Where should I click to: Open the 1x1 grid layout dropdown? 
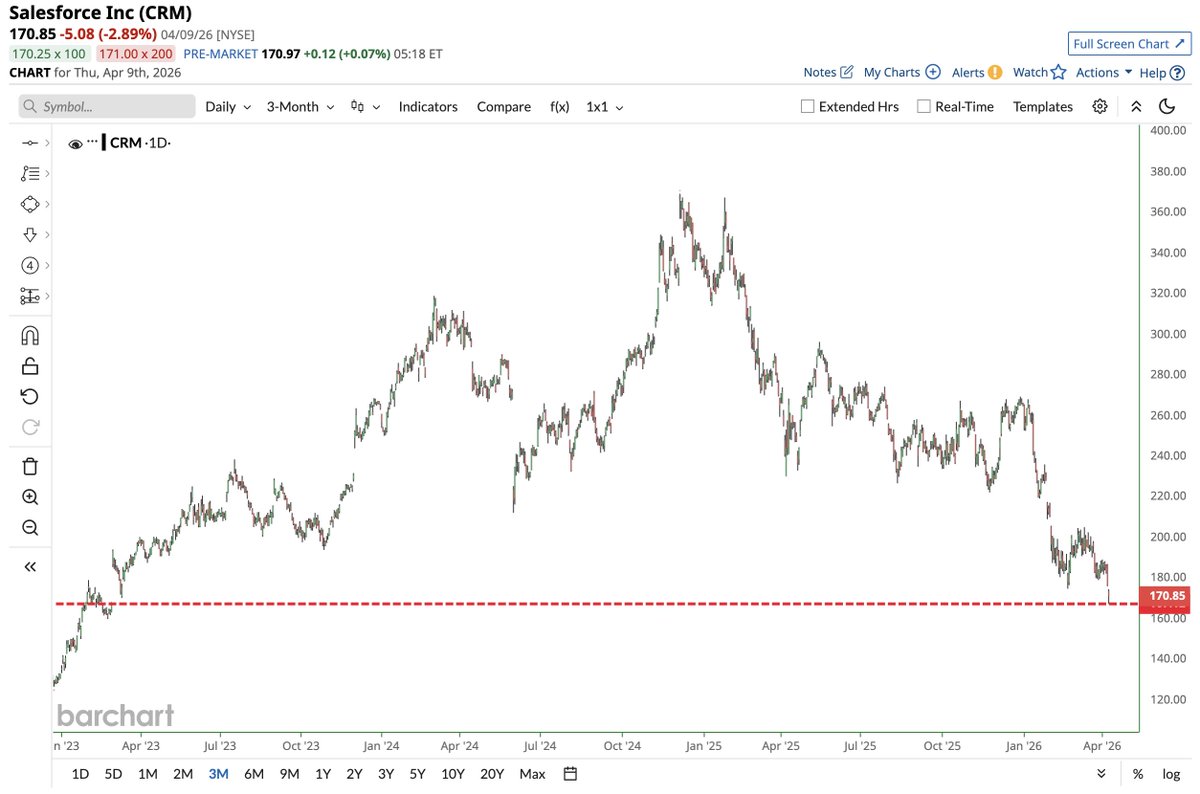pos(604,106)
